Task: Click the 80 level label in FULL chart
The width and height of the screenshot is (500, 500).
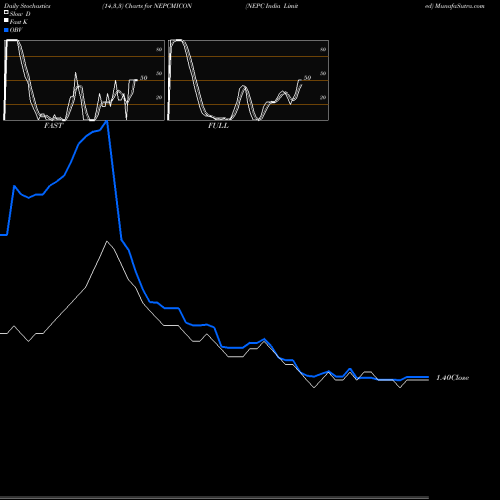Action: pos(323,49)
